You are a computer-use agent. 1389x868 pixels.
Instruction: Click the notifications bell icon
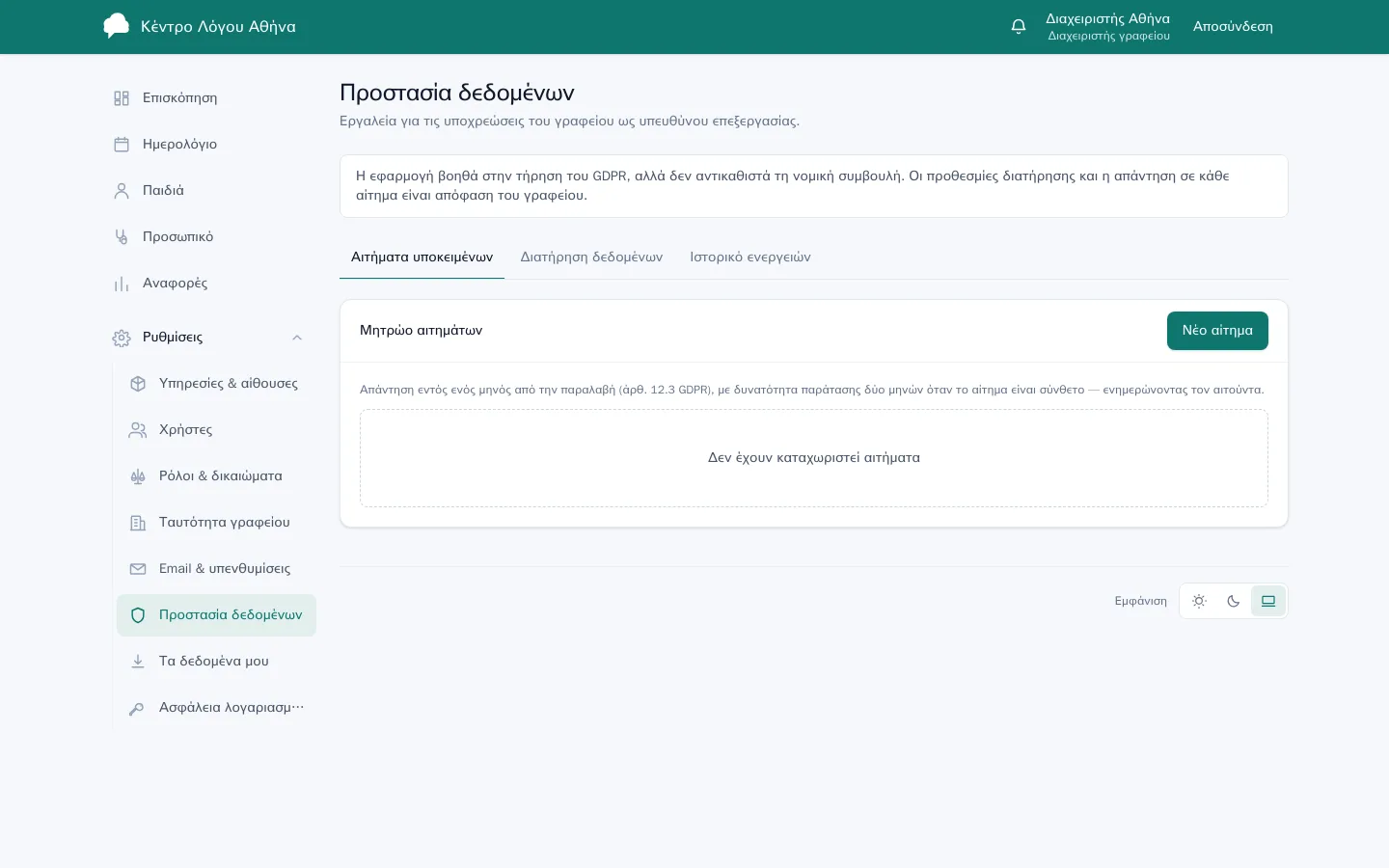pos(1019,26)
